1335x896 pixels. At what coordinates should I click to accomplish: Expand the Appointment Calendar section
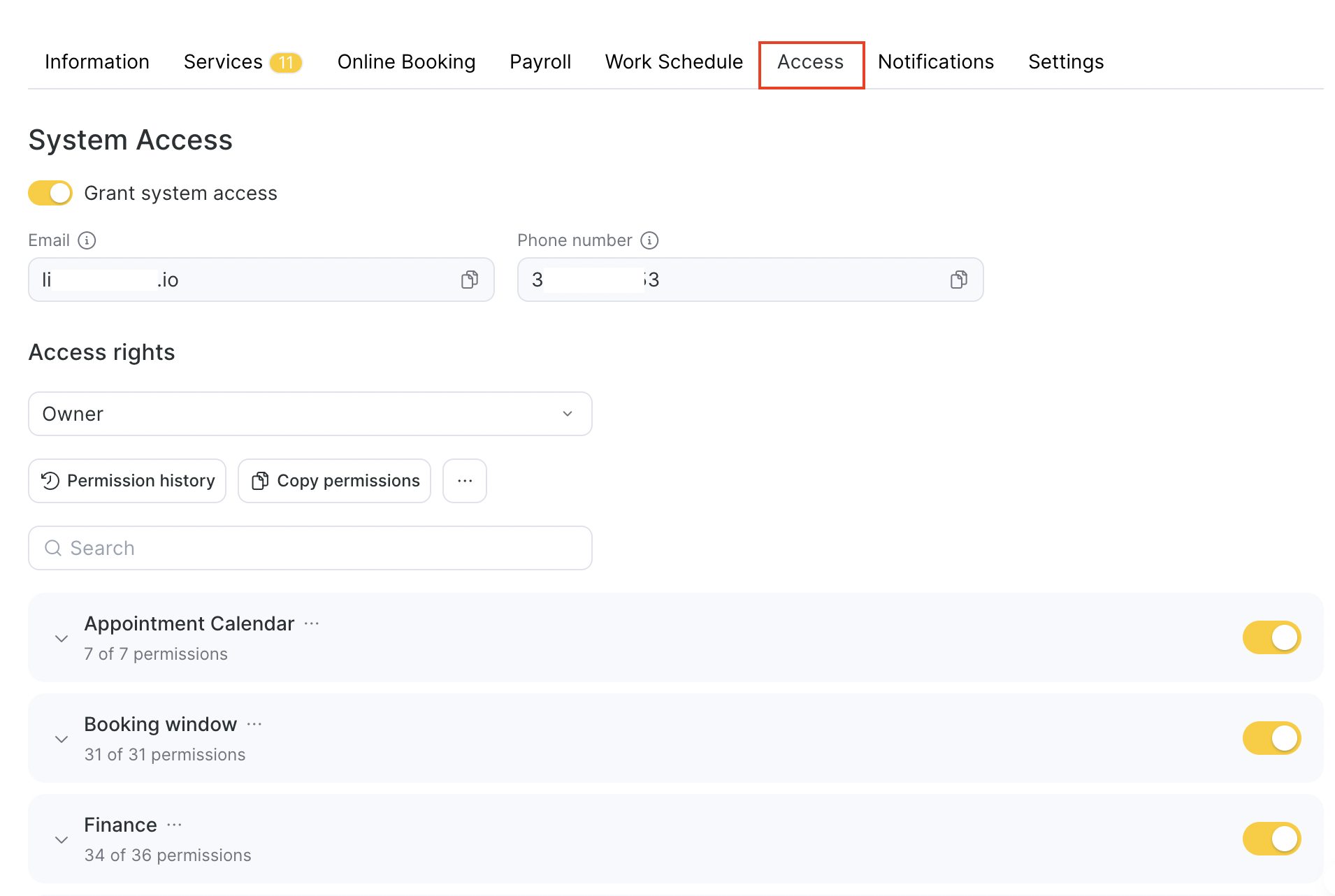[62, 639]
